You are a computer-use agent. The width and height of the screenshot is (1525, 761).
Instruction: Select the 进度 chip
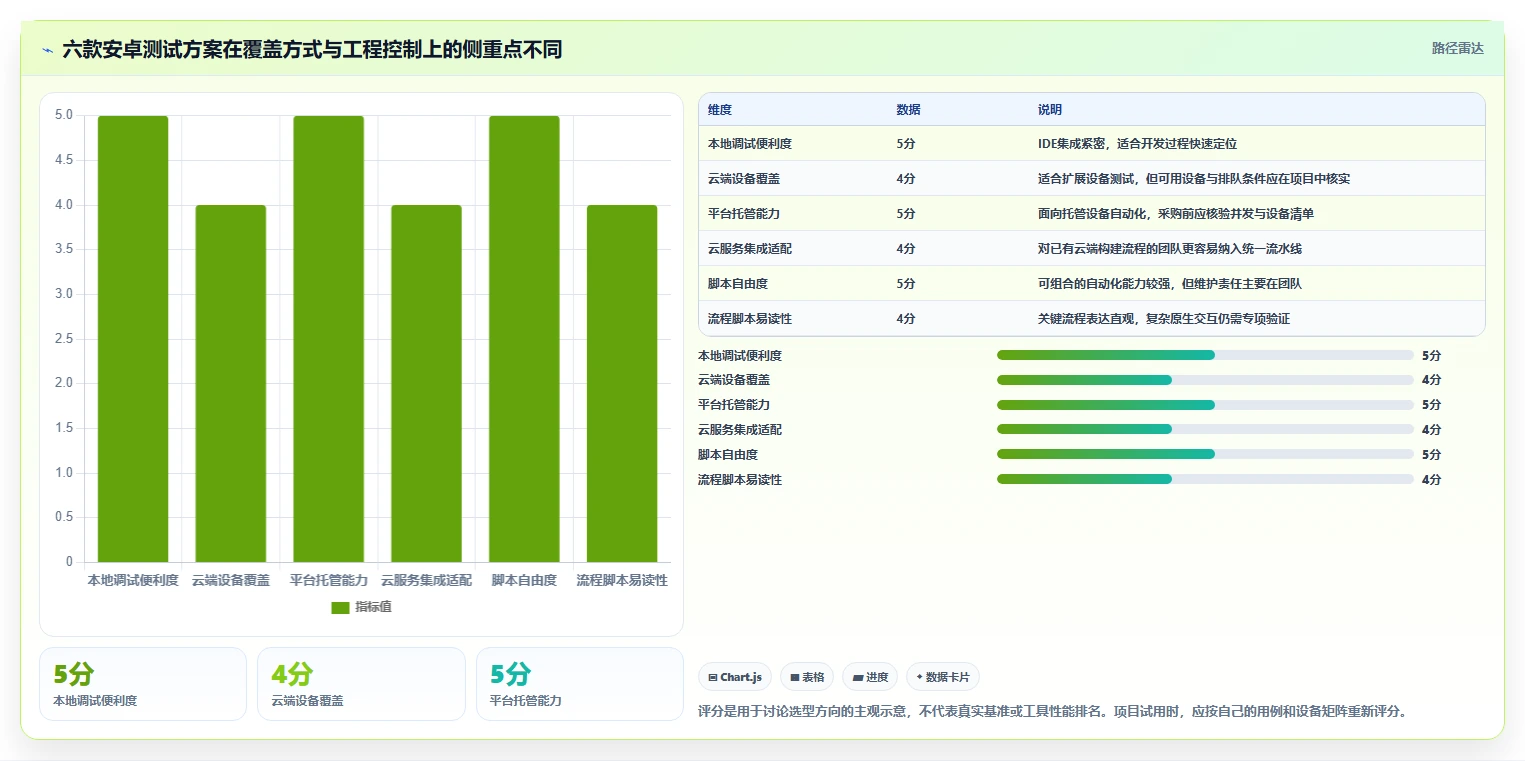870,677
